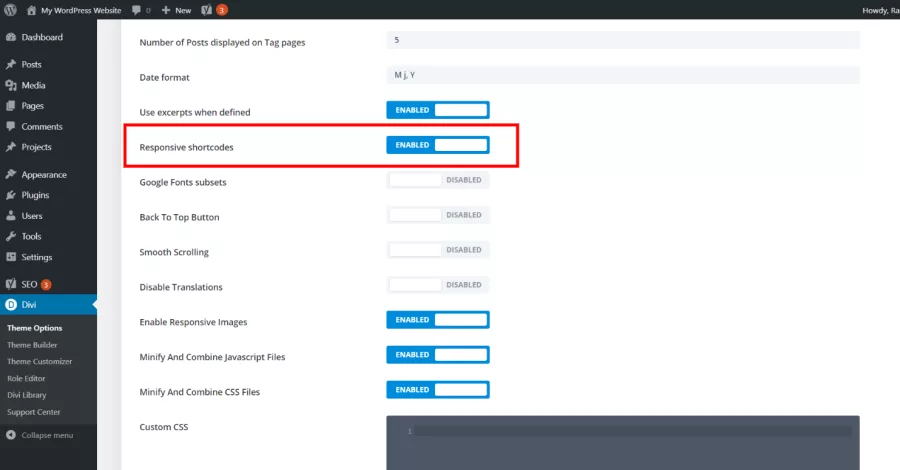Enable Google Fonts subsets toggle

(x=437, y=180)
